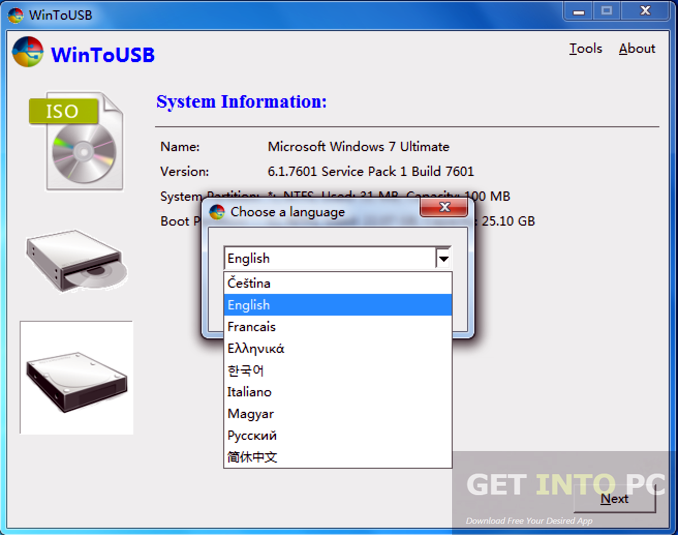Viewport: 678px width, 535px height.
Task: Click the version 6.1.7601 Service Pack text
Action: [371, 172]
